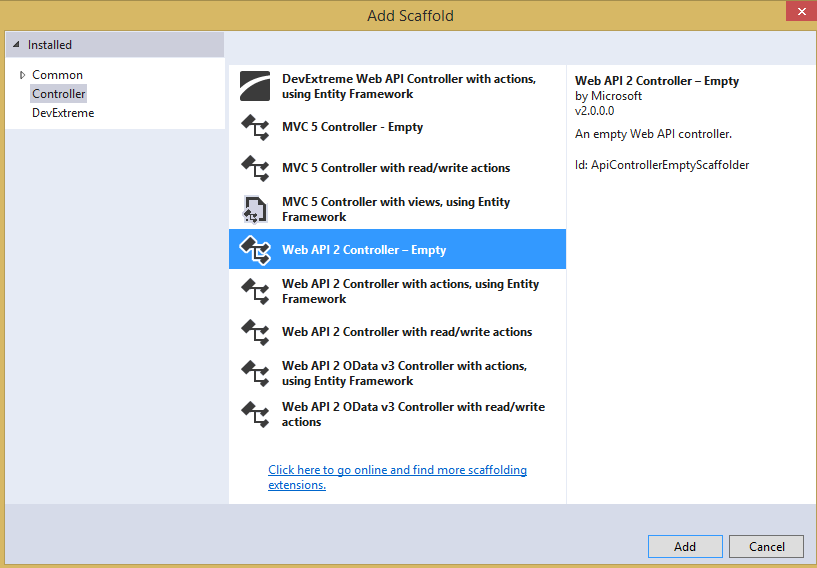Click the OData v3 Entity Framework controller icon
The image size is (817, 568).
(255, 373)
